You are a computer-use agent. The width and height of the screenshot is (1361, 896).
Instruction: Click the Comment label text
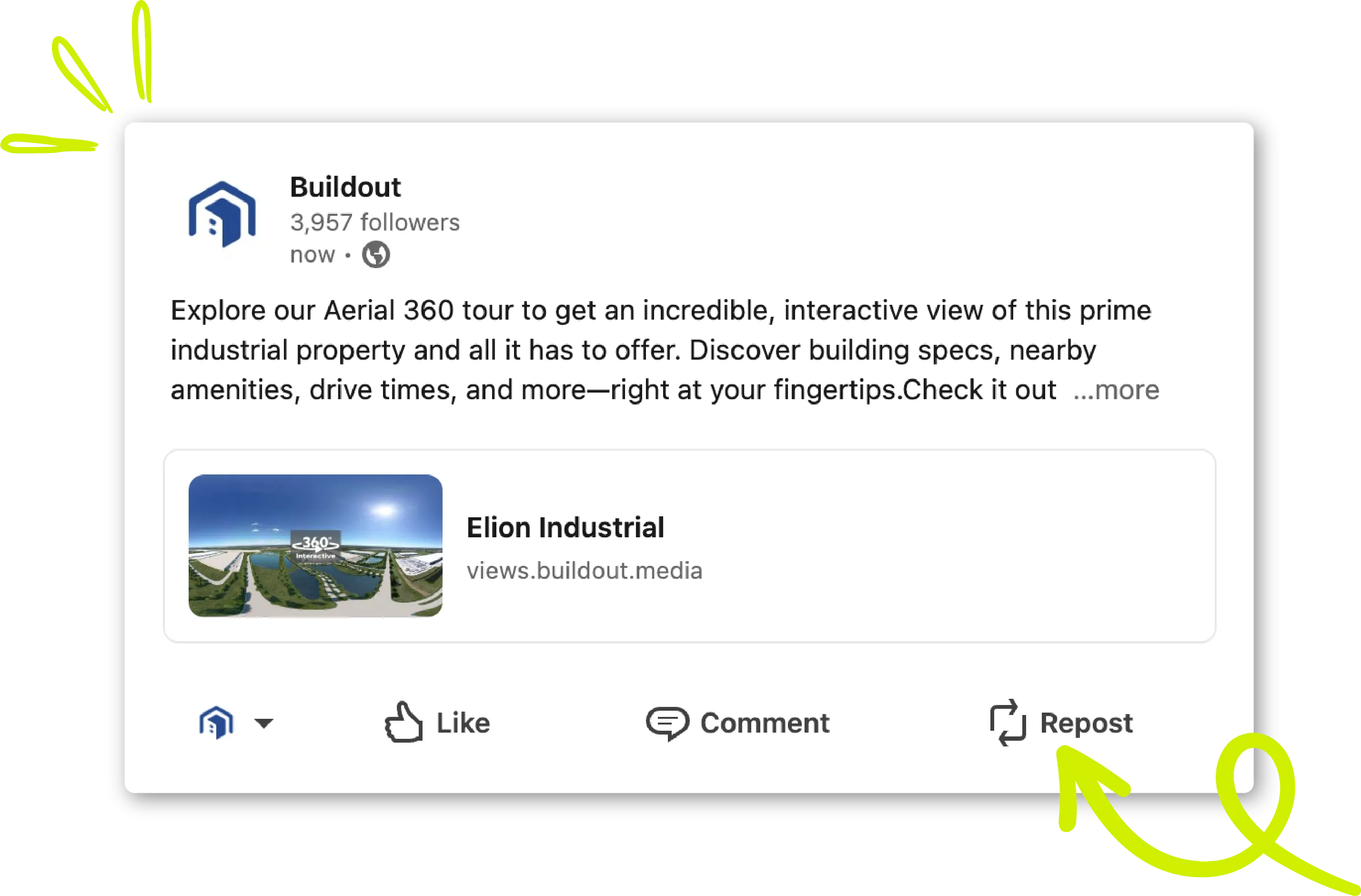click(765, 723)
